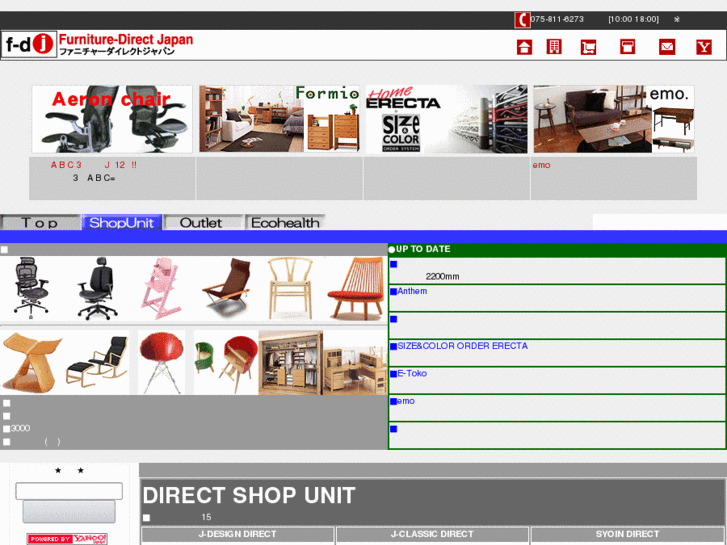This screenshot has height=545, width=727.
Task: Click the red ABC3 campaign text
Action: [x=94, y=165]
